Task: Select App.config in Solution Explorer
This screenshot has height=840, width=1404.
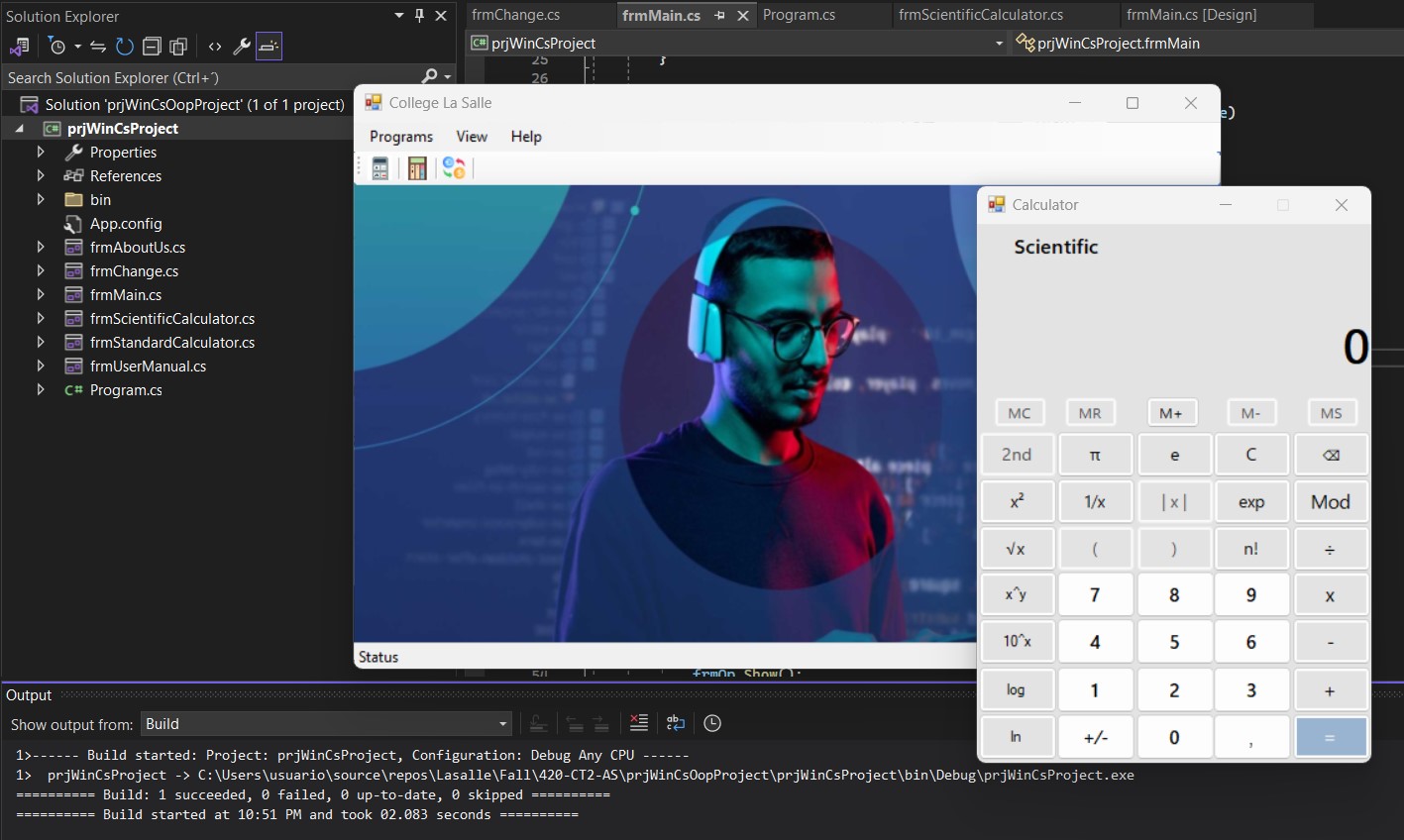Action: pyautogui.click(x=126, y=224)
